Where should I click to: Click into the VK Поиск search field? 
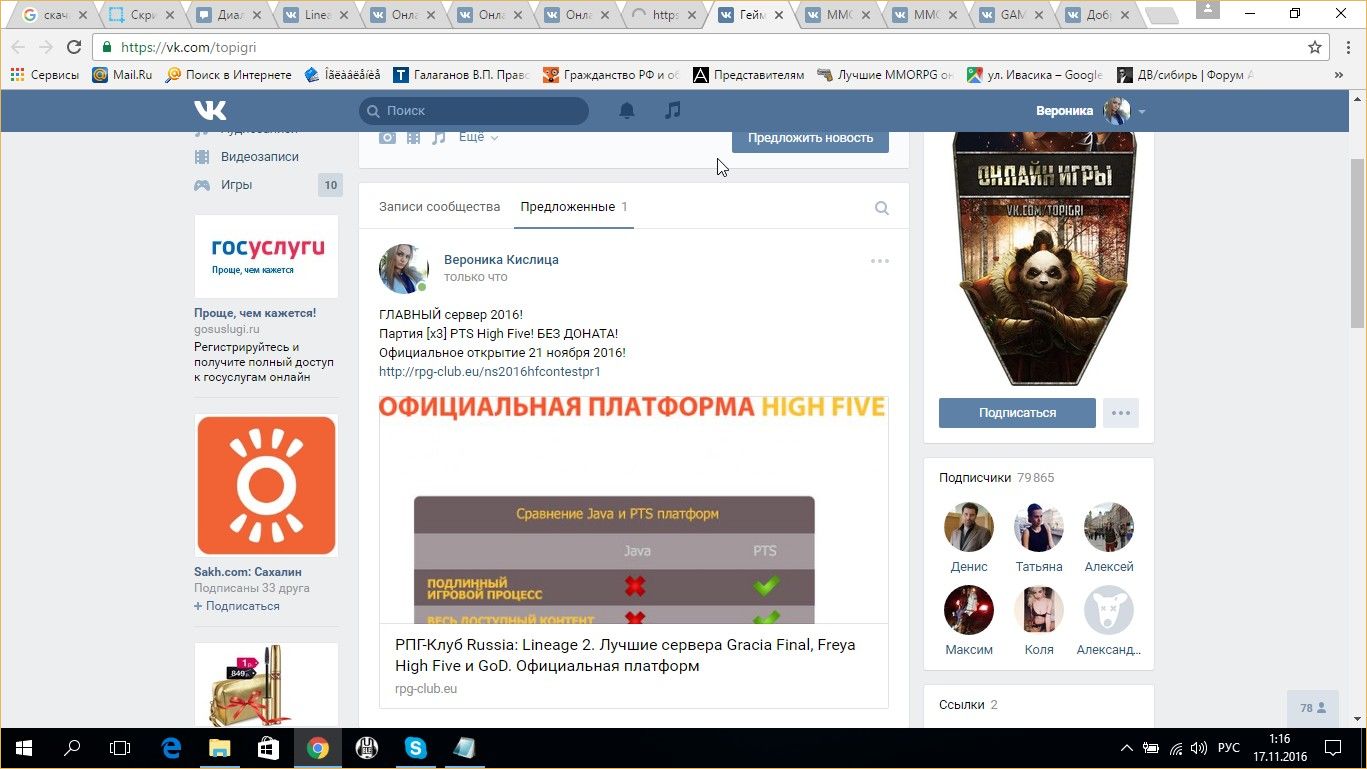(x=480, y=111)
